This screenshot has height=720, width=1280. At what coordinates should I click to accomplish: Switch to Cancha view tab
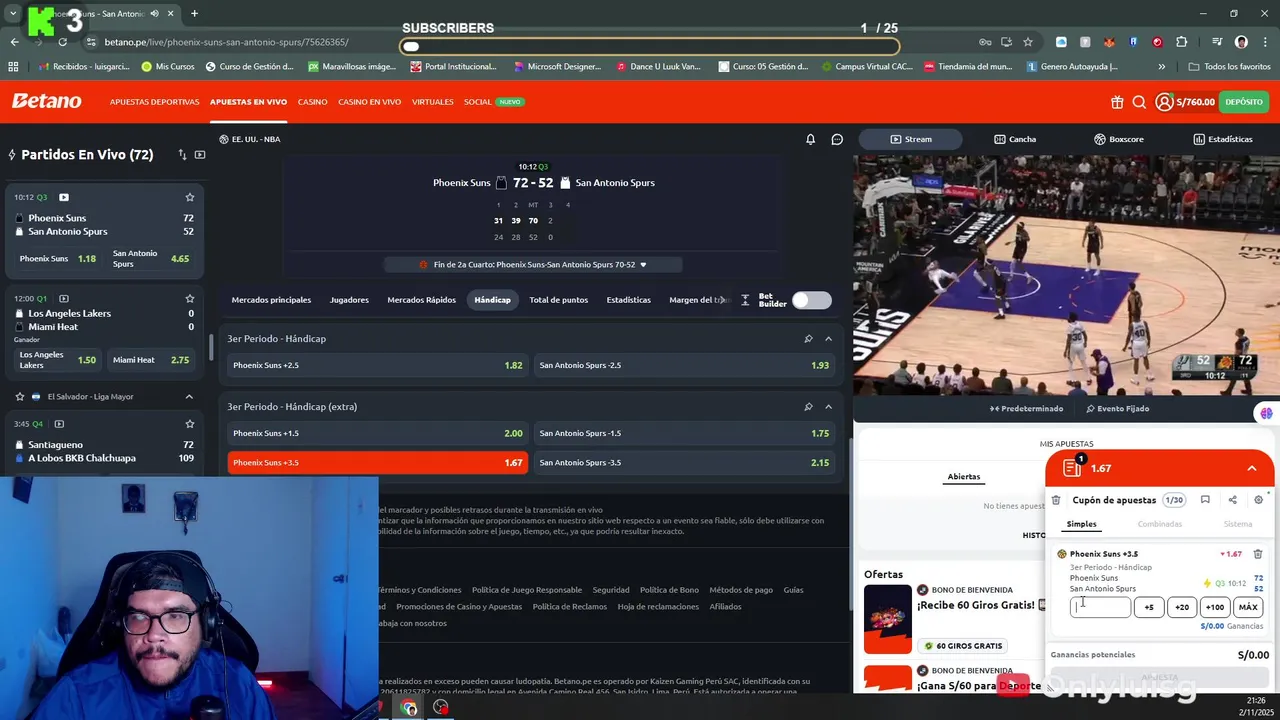click(x=1015, y=139)
